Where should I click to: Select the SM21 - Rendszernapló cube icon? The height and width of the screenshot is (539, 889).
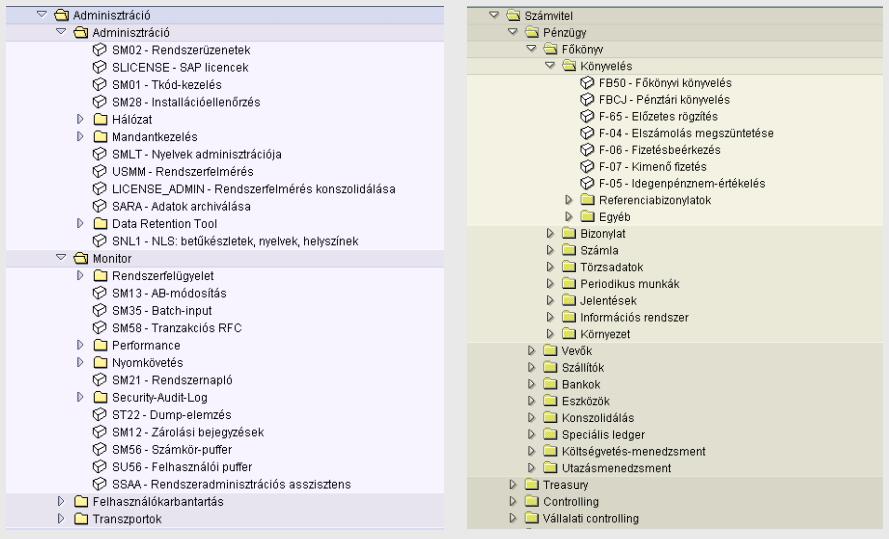[100, 380]
